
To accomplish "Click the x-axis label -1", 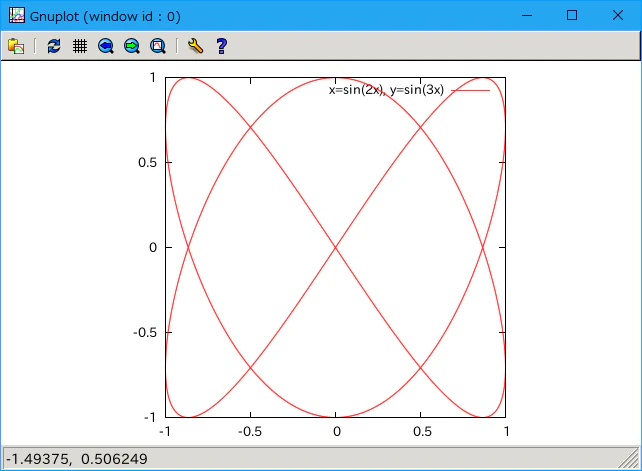I will pyautogui.click(x=165, y=431).
